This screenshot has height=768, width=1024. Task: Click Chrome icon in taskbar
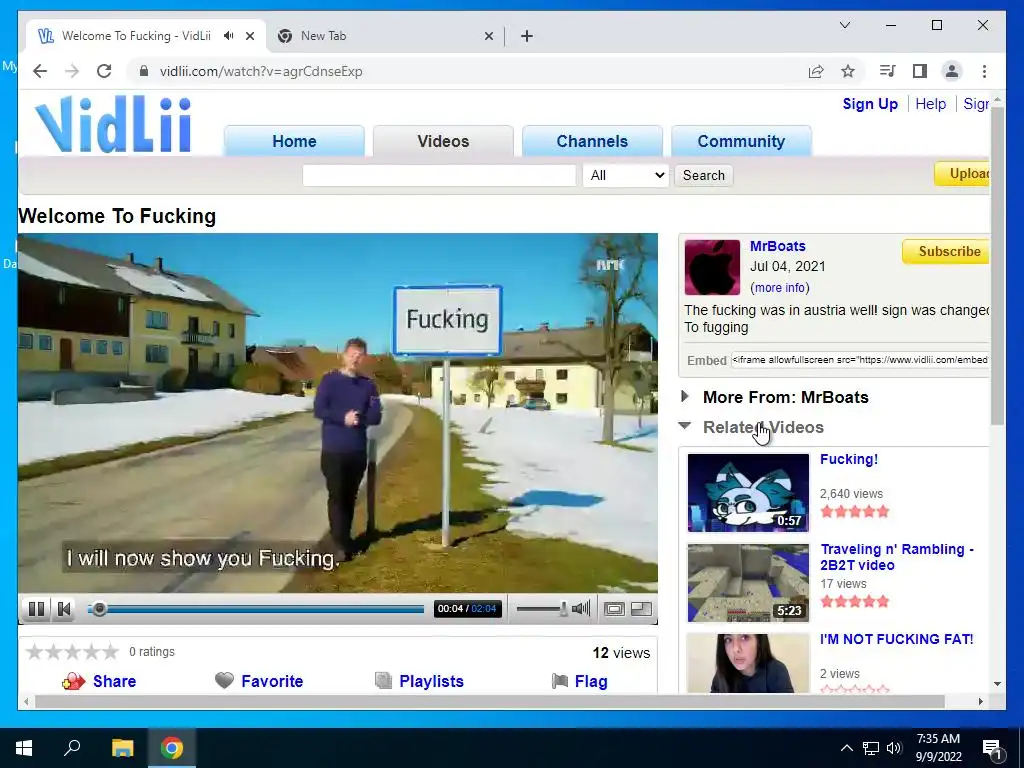pyautogui.click(x=172, y=748)
